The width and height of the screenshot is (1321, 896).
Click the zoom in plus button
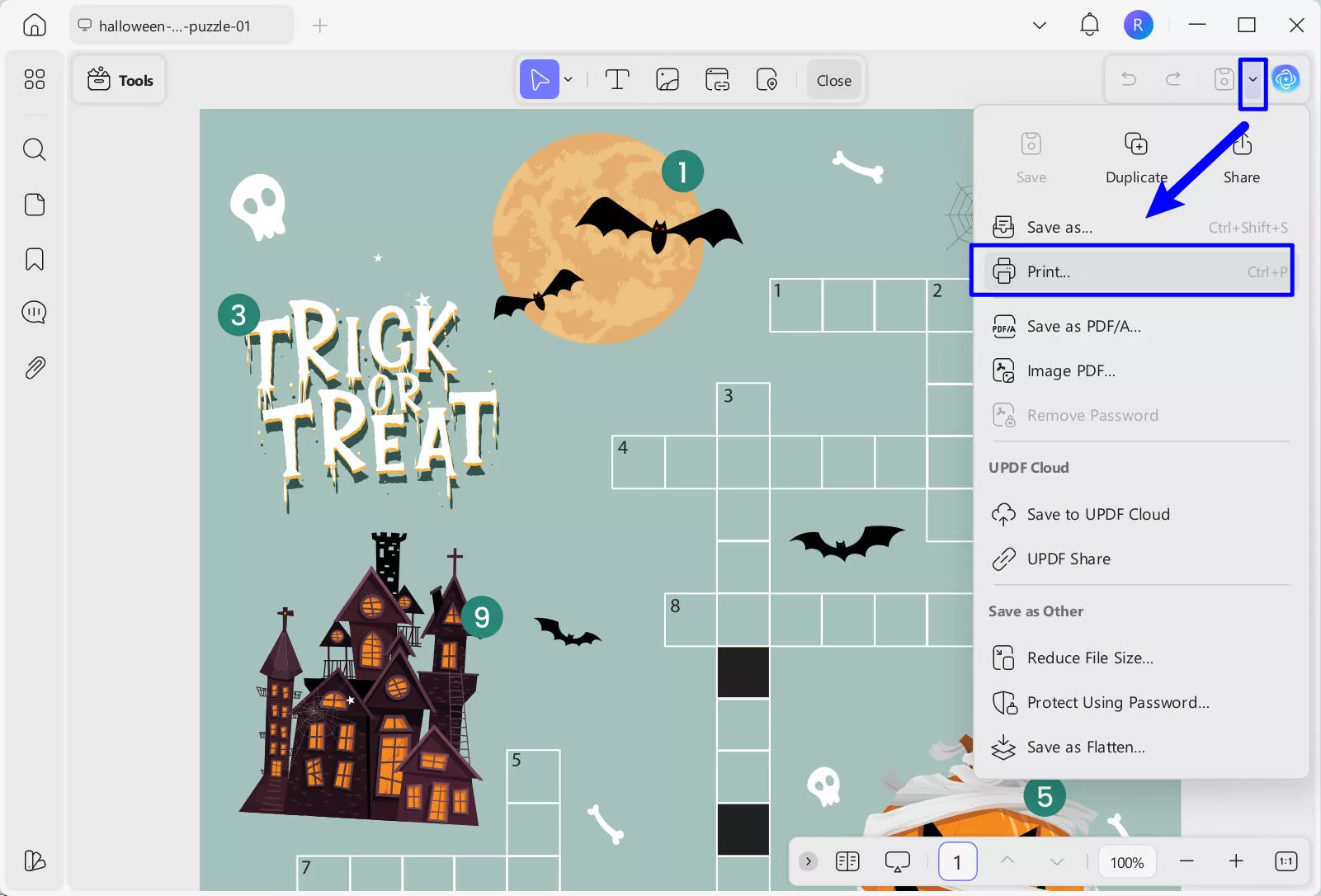click(x=1235, y=861)
